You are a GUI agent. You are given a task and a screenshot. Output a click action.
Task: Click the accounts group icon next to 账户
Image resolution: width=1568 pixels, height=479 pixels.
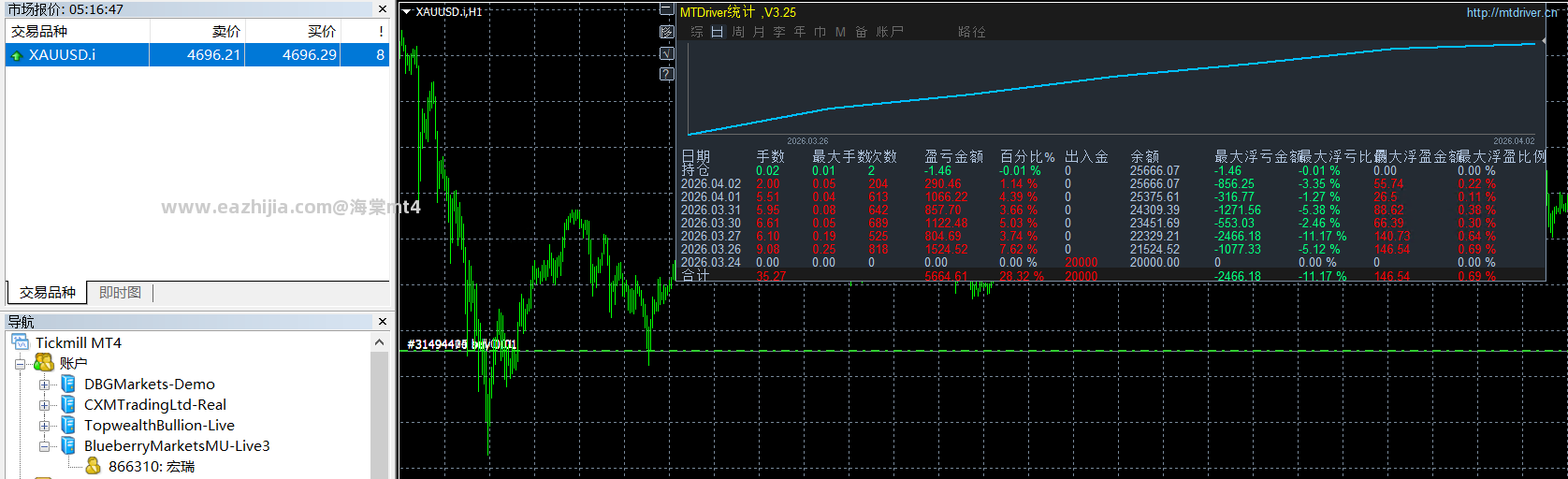[x=44, y=363]
